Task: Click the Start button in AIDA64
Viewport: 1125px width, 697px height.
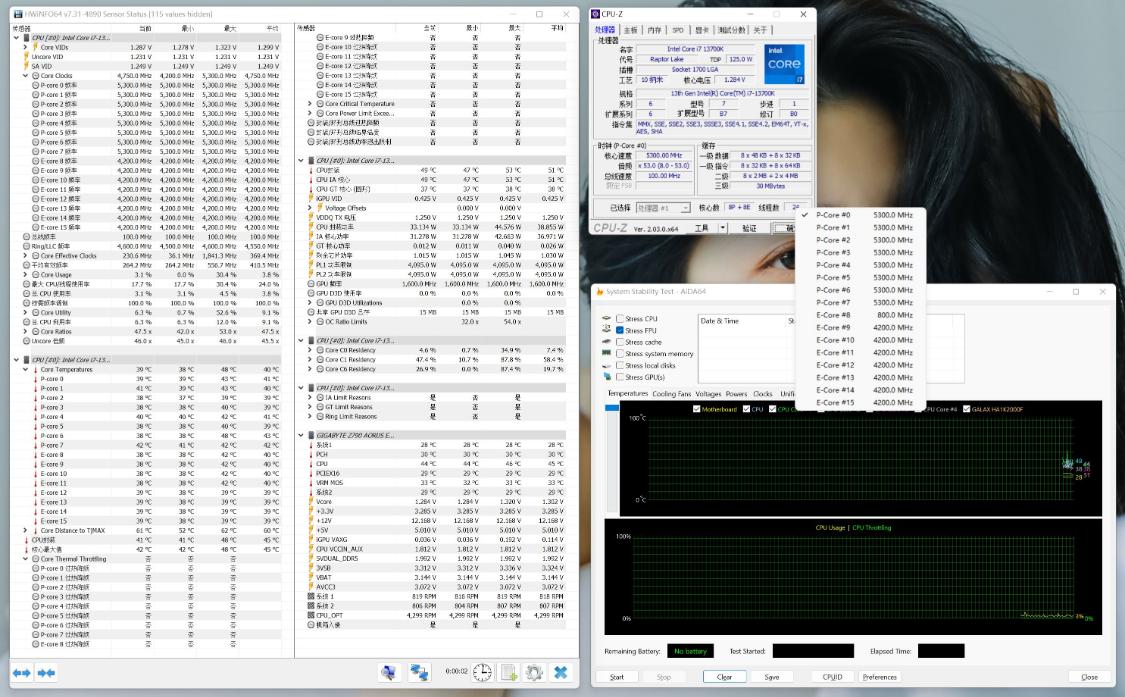Action: pyautogui.click(x=616, y=677)
